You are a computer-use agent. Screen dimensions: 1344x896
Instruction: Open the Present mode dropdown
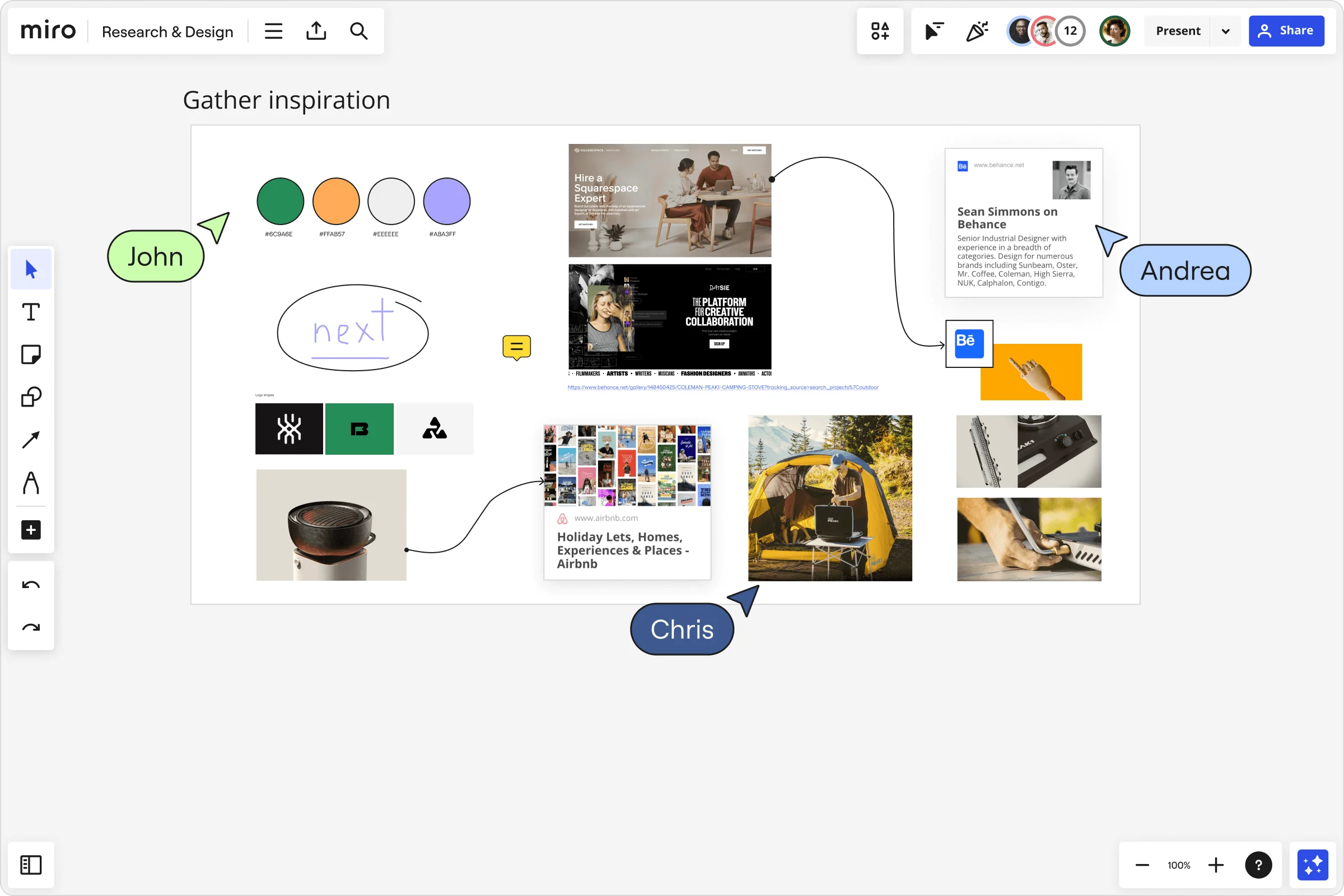1225,31
